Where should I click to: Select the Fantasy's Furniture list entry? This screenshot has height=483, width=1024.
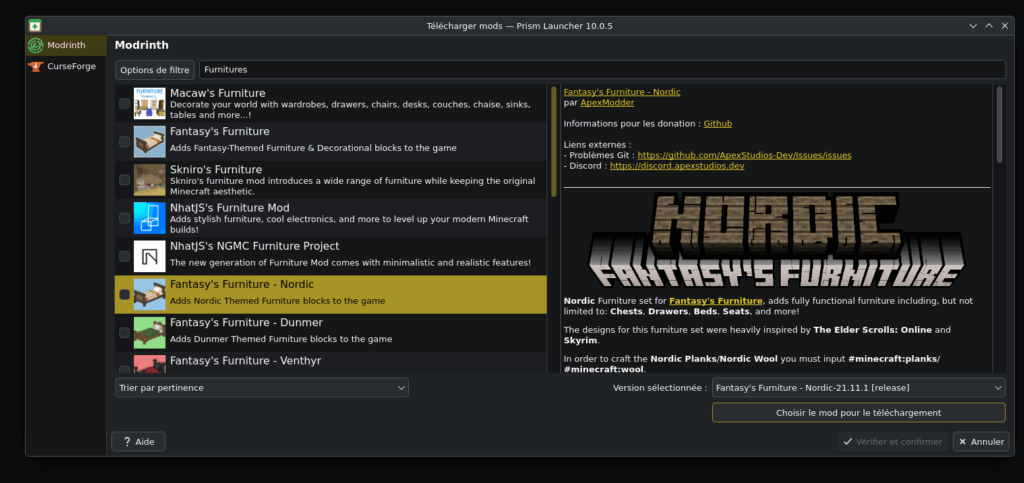(330, 142)
